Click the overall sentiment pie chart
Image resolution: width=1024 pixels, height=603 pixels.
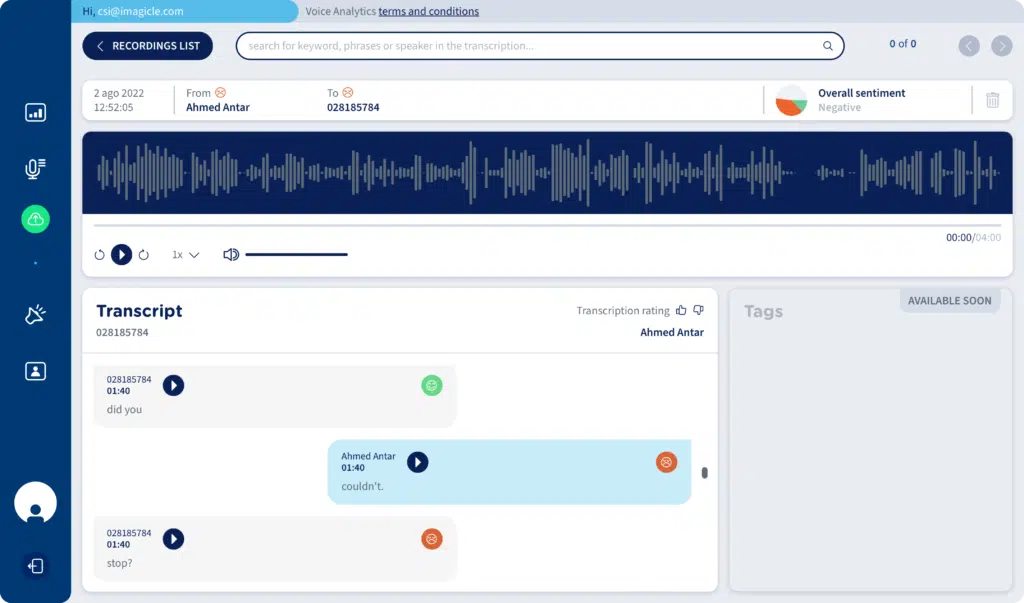[x=790, y=99]
